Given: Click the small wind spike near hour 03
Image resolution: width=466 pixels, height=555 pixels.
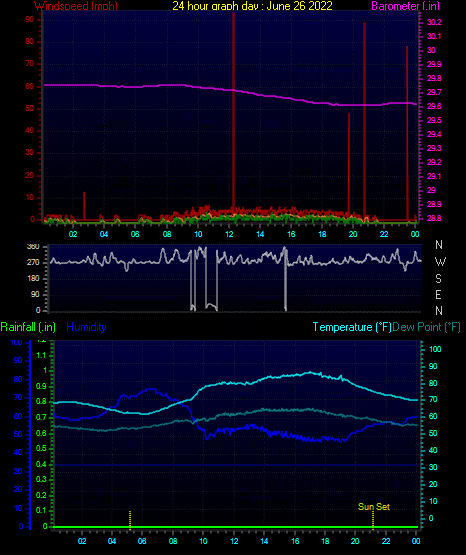Looking at the screenshot, I should coord(84,206).
